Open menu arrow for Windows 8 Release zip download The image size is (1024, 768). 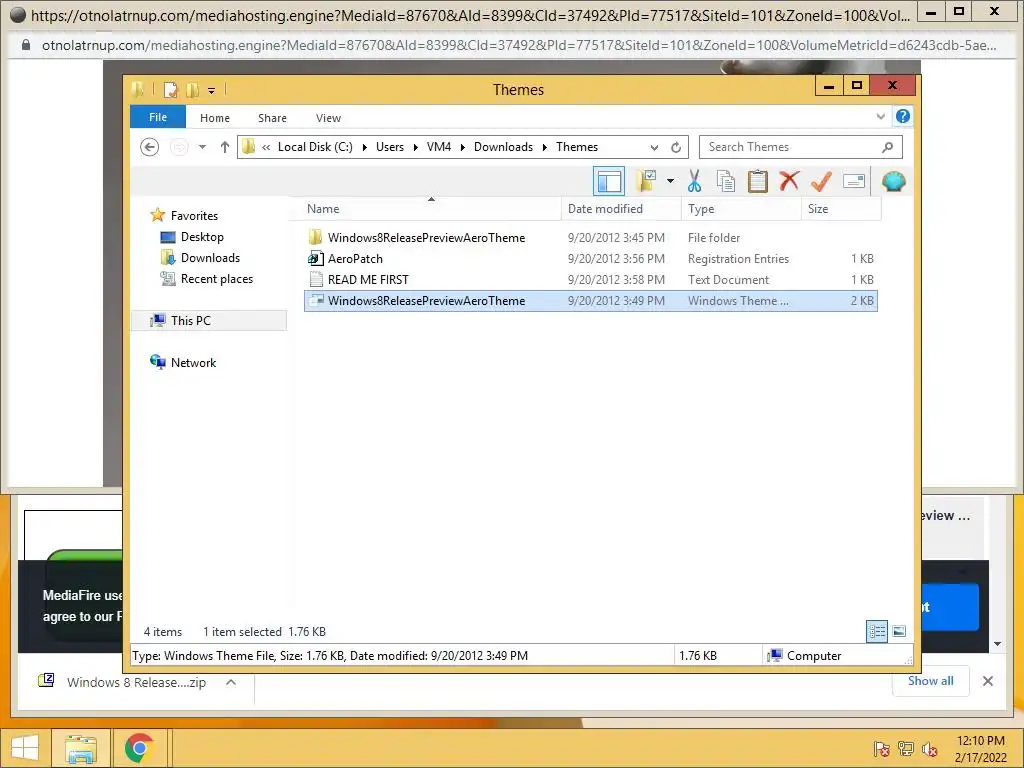[x=231, y=682]
